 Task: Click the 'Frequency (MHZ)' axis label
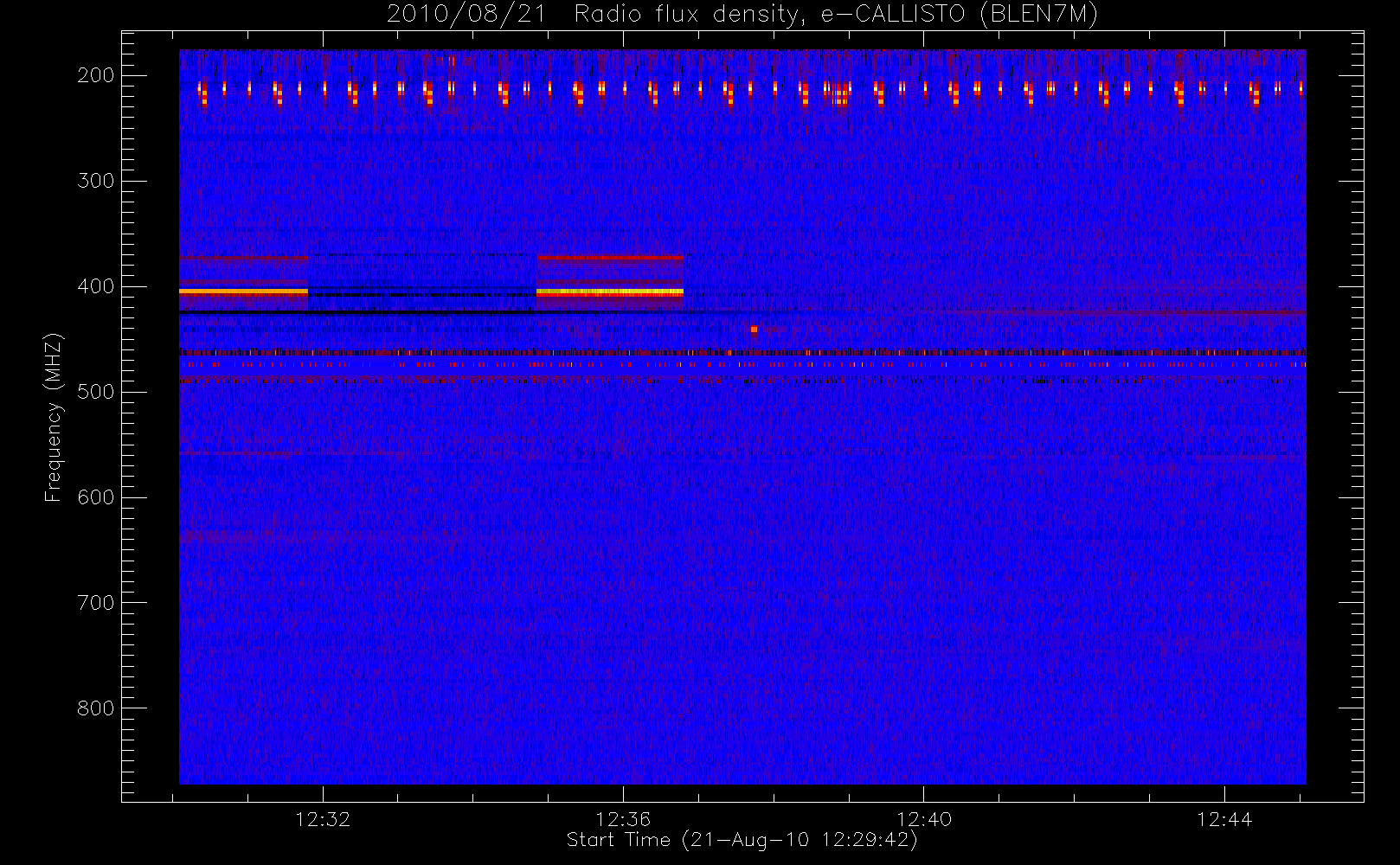pos(54,417)
